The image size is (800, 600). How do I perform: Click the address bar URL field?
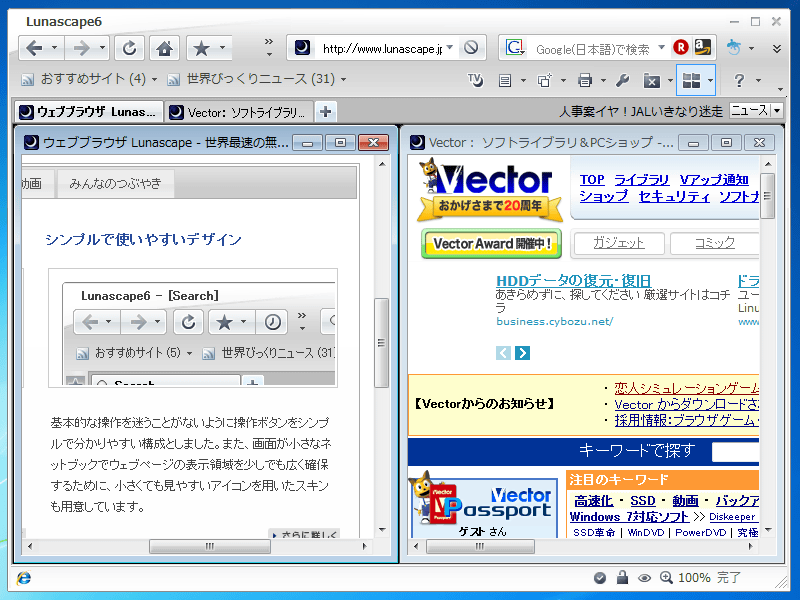(382, 48)
